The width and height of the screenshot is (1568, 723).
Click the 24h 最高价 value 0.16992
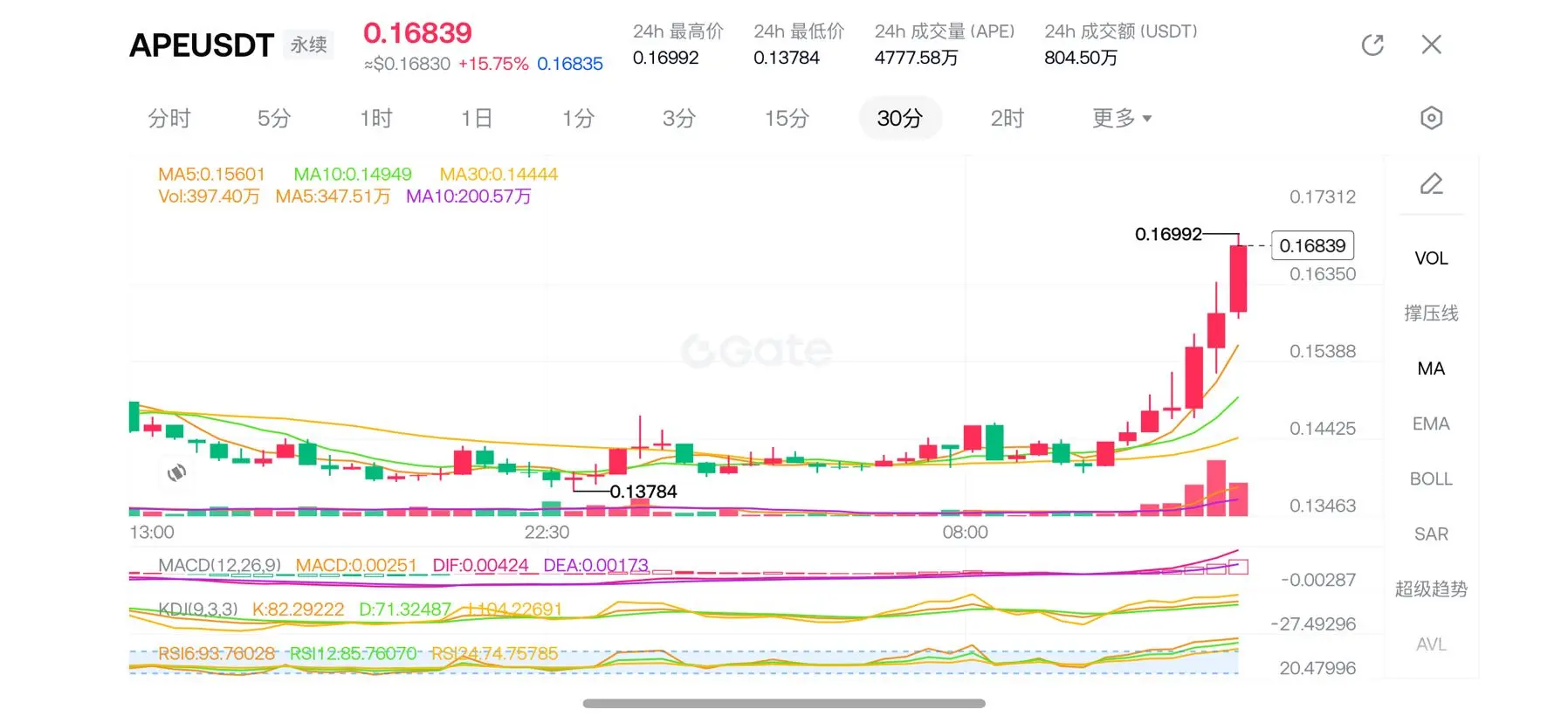click(x=666, y=58)
